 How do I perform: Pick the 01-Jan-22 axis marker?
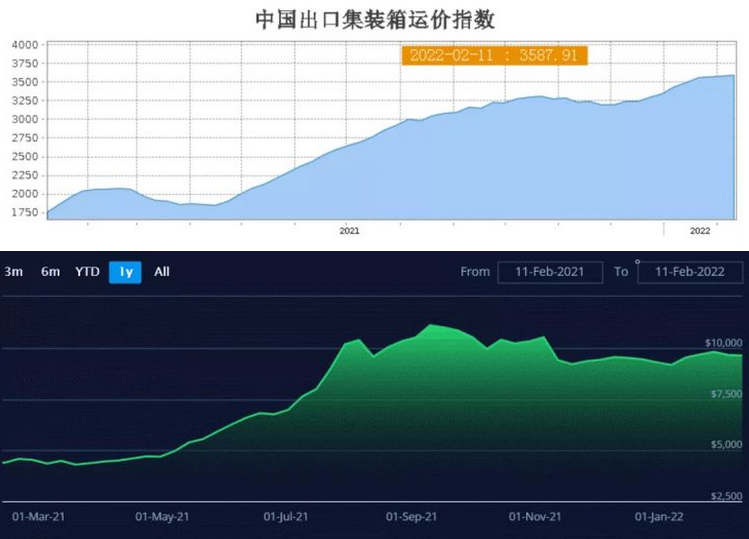[659, 517]
